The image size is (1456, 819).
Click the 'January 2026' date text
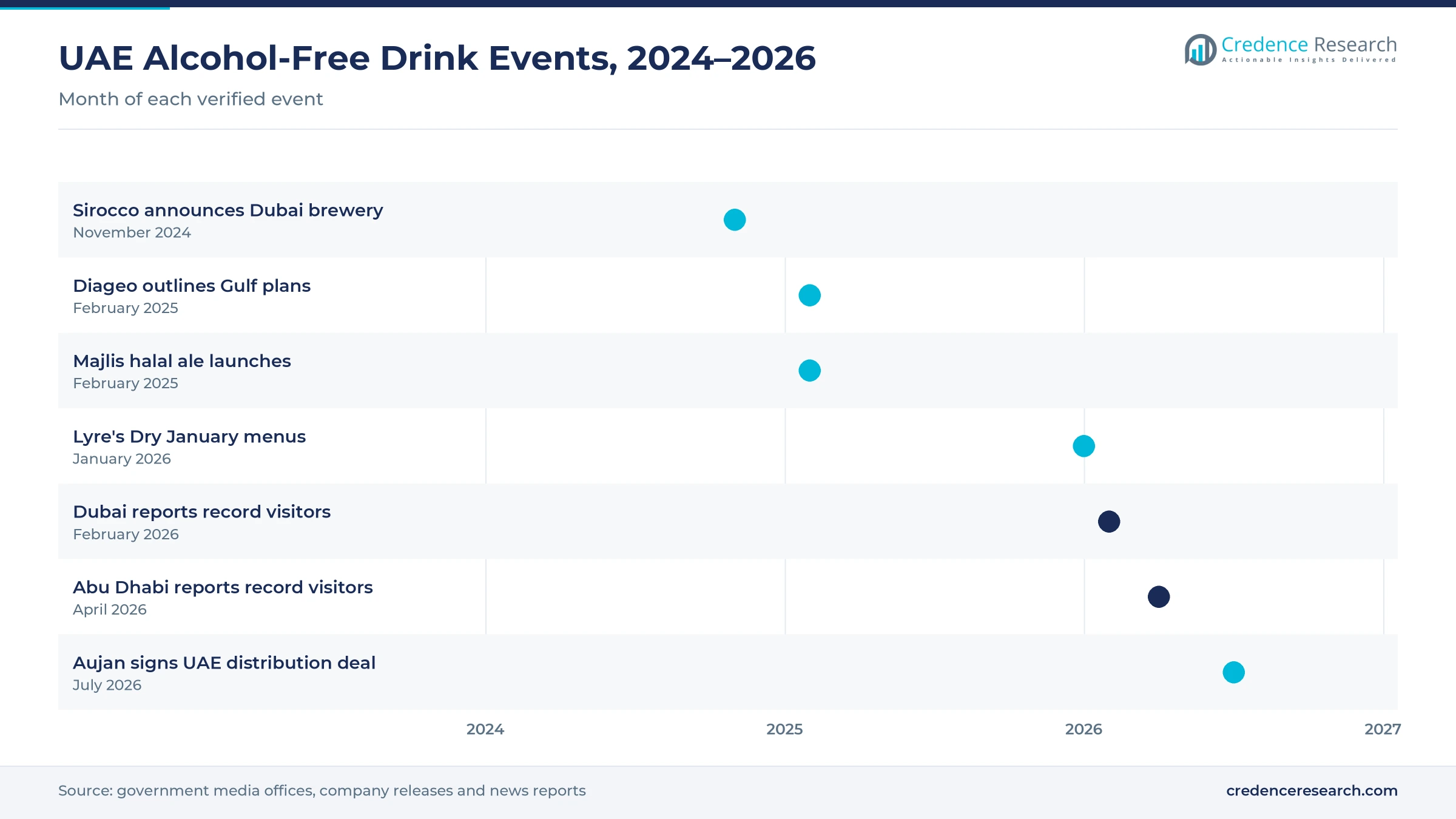point(122,459)
